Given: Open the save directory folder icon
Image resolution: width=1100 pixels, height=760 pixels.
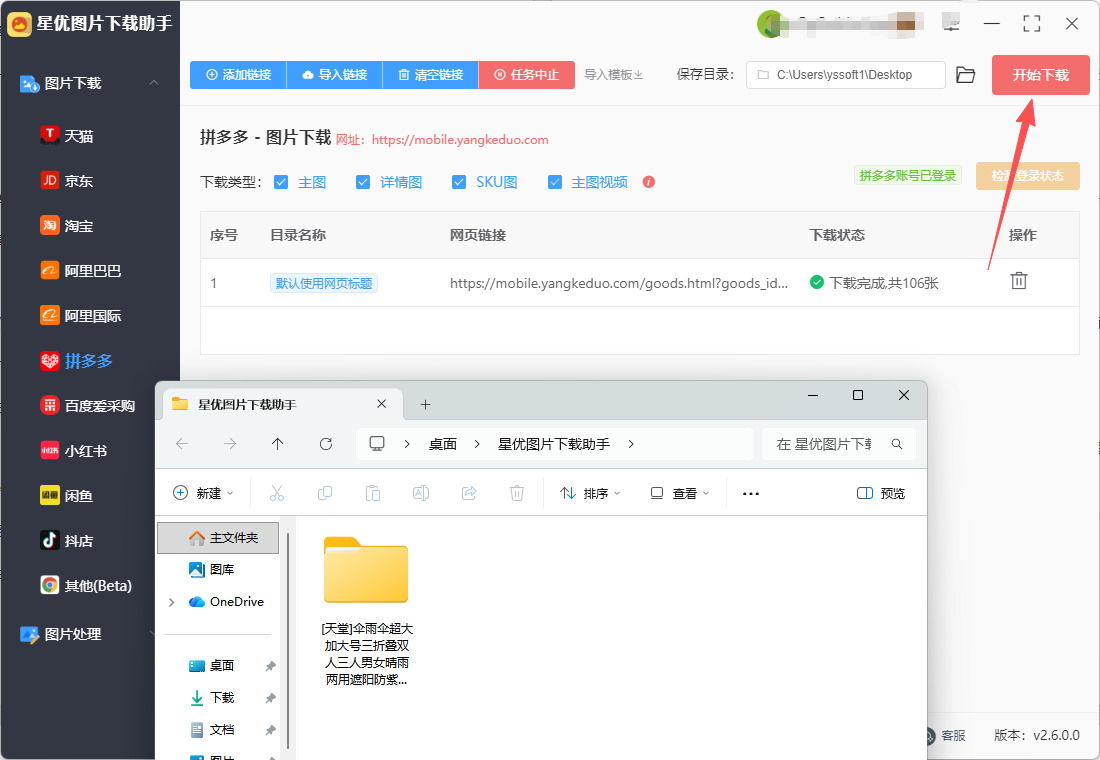Looking at the screenshot, I should pos(965,75).
